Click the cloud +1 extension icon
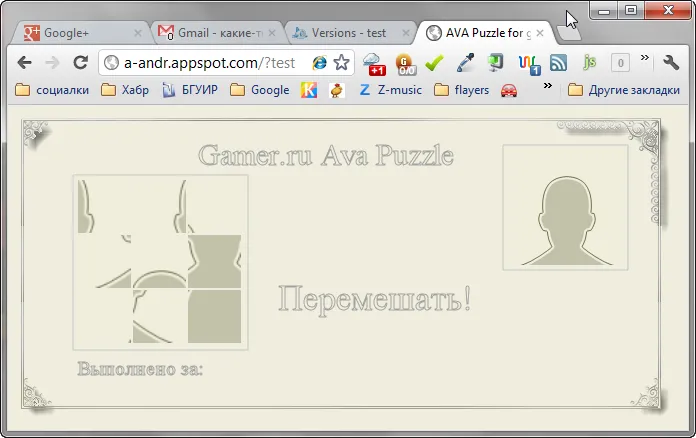 coord(374,63)
